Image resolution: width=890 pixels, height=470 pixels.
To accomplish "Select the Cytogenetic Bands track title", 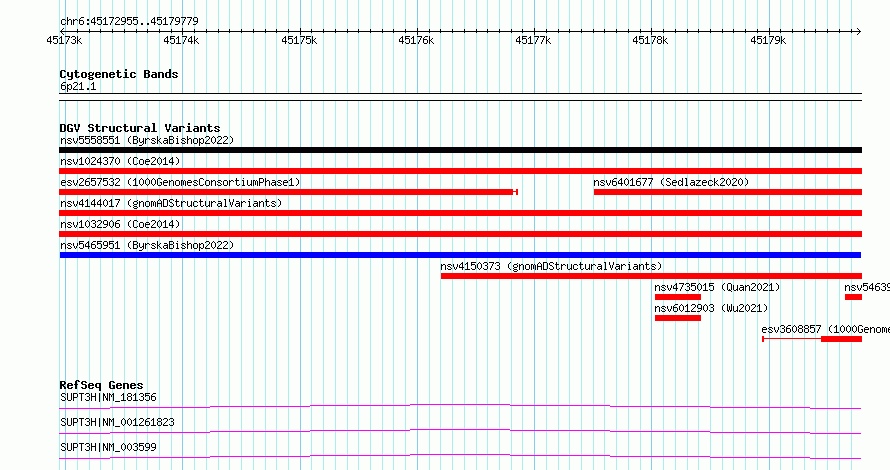I will click(x=119, y=74).
